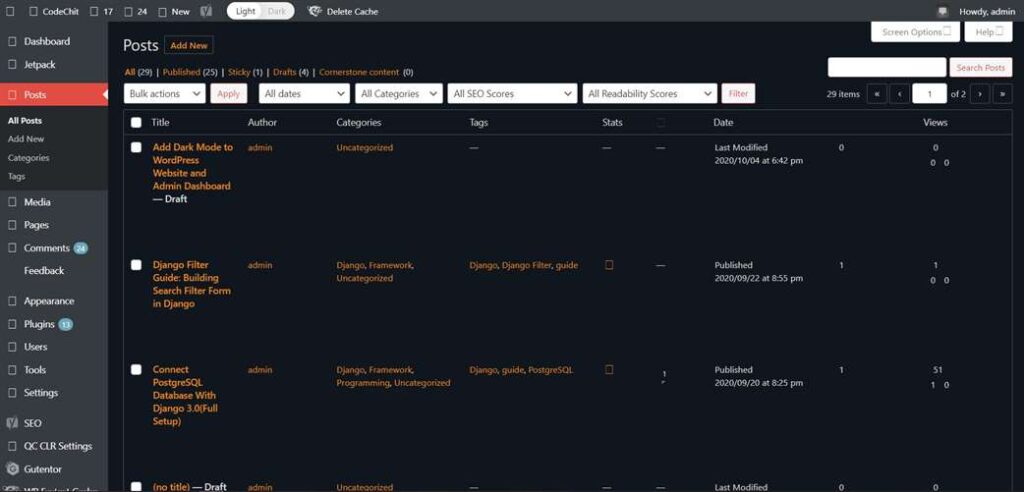This screenshot has height=492, width=1024.
Task: Open the All SEO Scores dropdown
Action: pyautogui.click(x=513, y=94)
